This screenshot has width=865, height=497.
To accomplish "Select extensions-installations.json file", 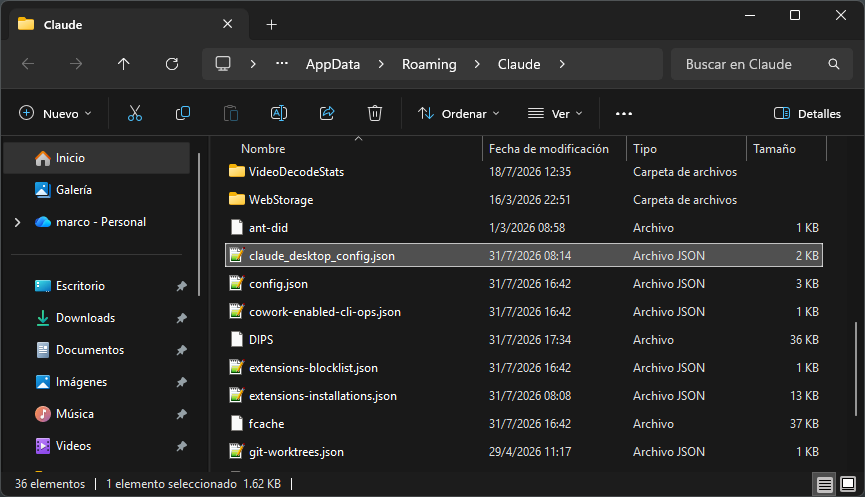I will [x=524, y=396].
